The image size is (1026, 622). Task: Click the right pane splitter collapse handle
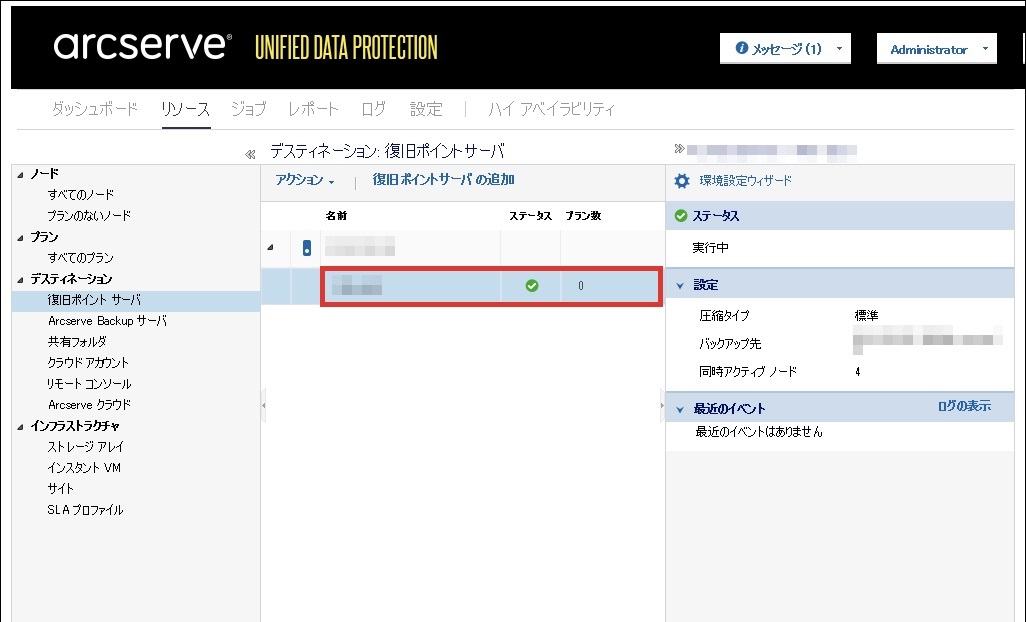662,406
